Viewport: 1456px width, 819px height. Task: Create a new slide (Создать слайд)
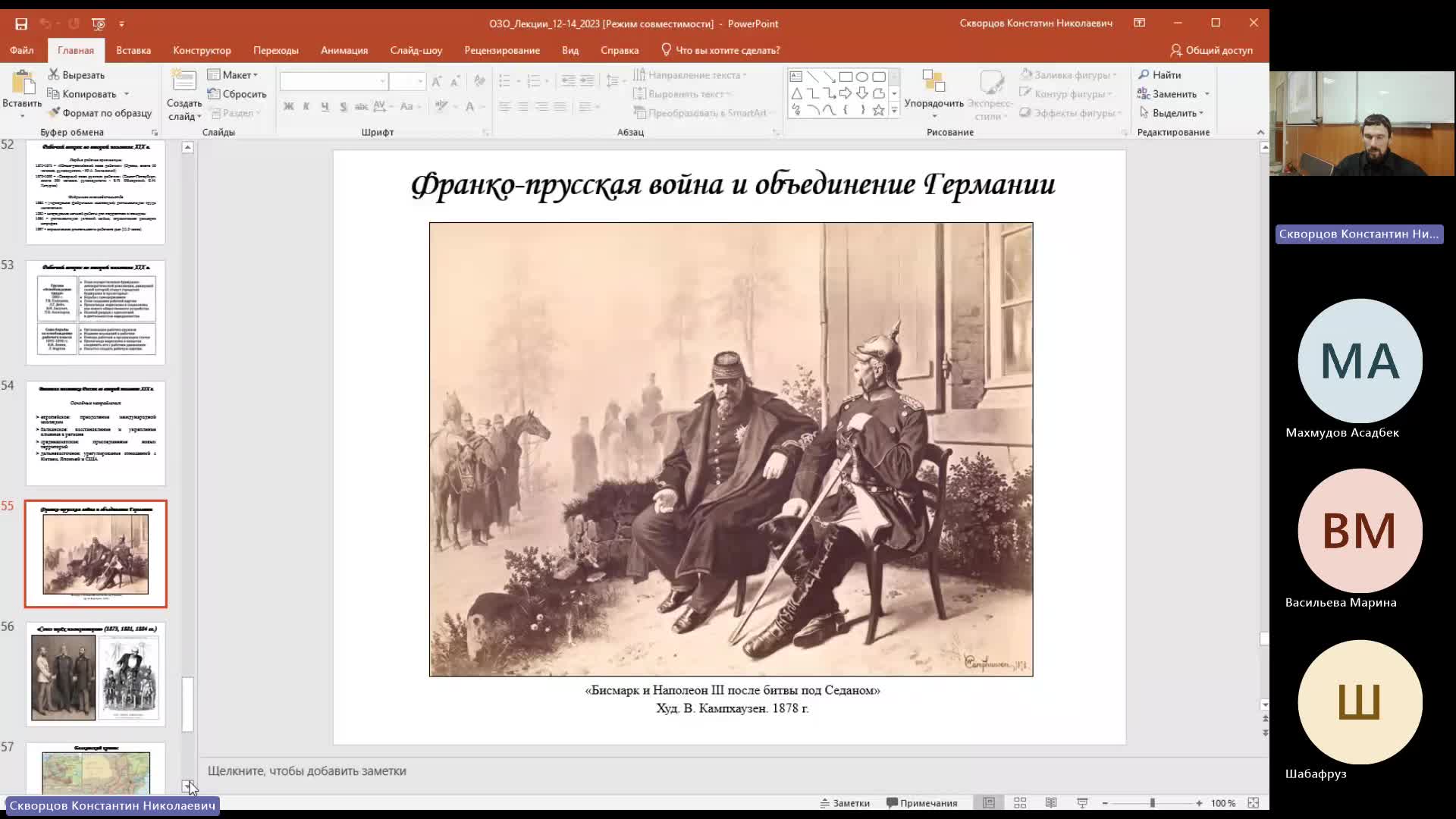click(184, 95)
